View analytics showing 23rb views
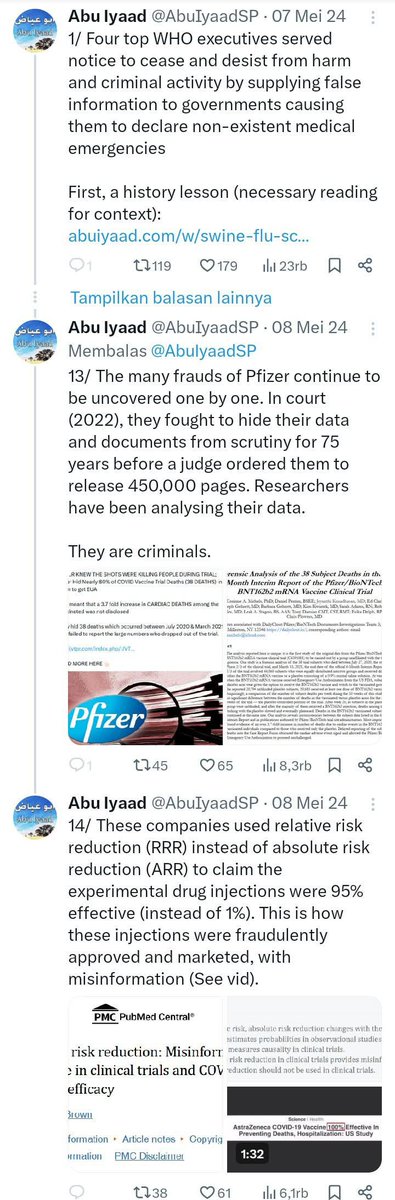 285,266
